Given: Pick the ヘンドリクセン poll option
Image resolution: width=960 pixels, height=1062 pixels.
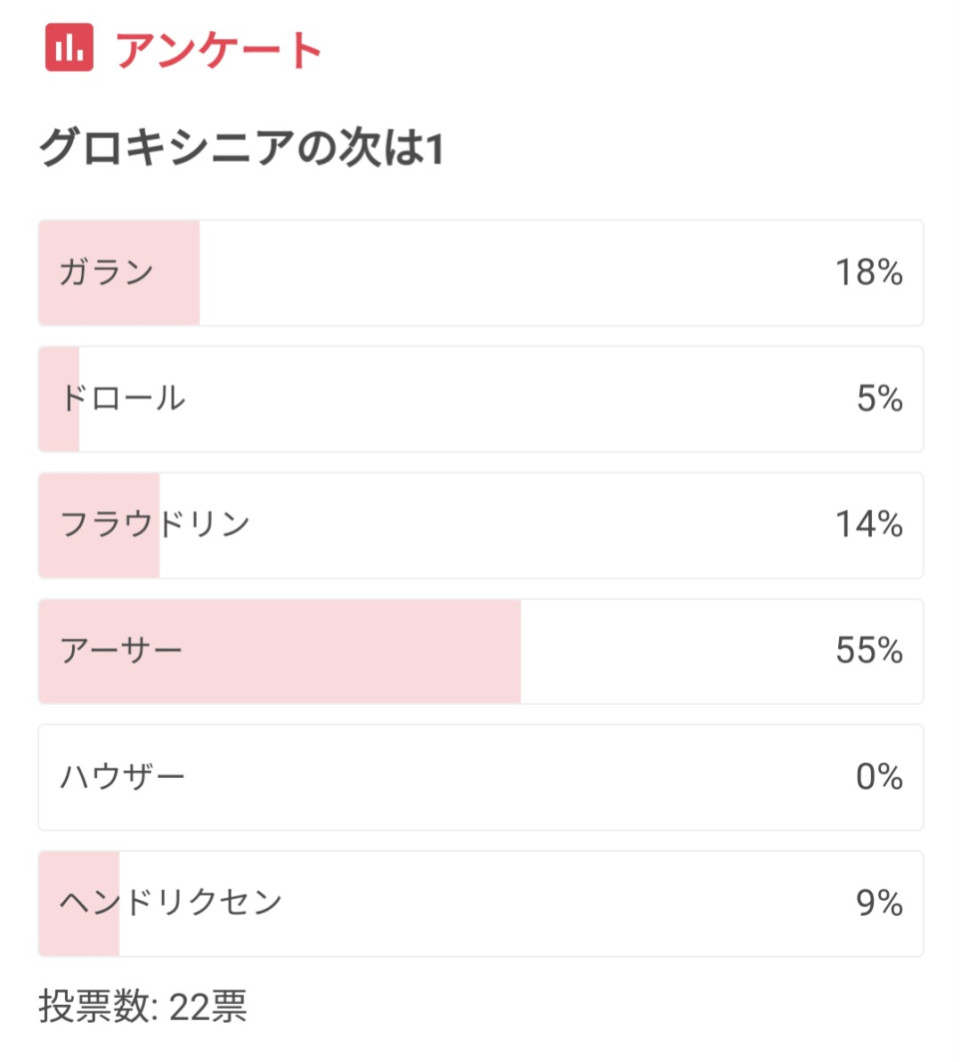Looking at the screenshot, I should (x=480, y=904).
